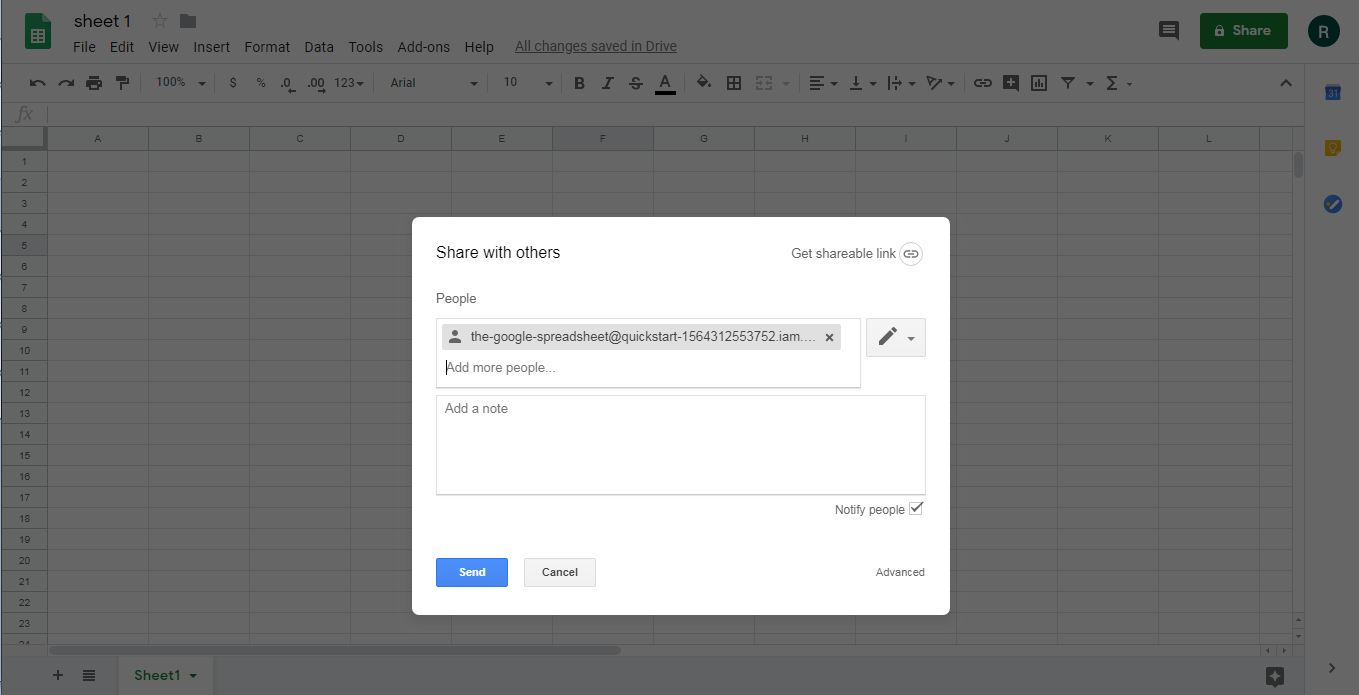Screen dimensions: 1359x695
Task: Open the Arial font dropdown
Action: pyautogui.click(x=434, y=83)
